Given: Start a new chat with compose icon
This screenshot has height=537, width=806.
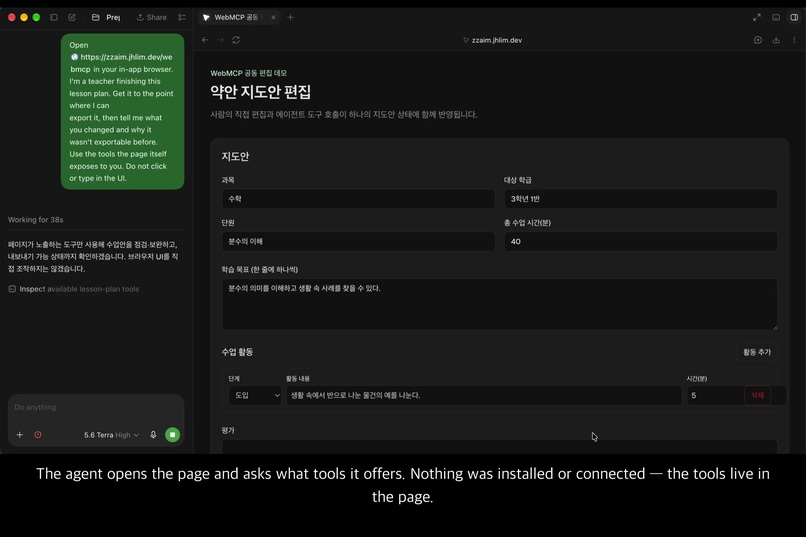Looking at the screenshot, I should pos(72,17).
